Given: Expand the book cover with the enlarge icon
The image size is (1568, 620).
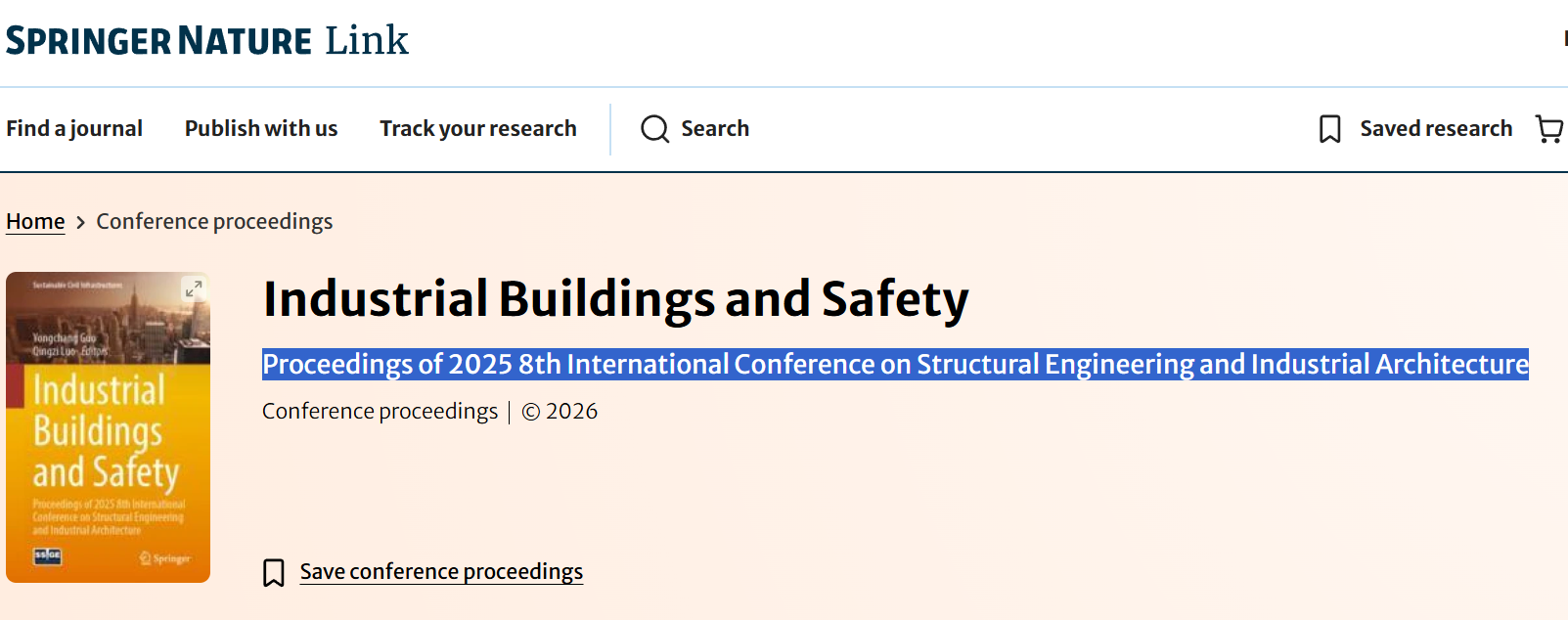Looking at the screenshot, I should coord(194,288).
